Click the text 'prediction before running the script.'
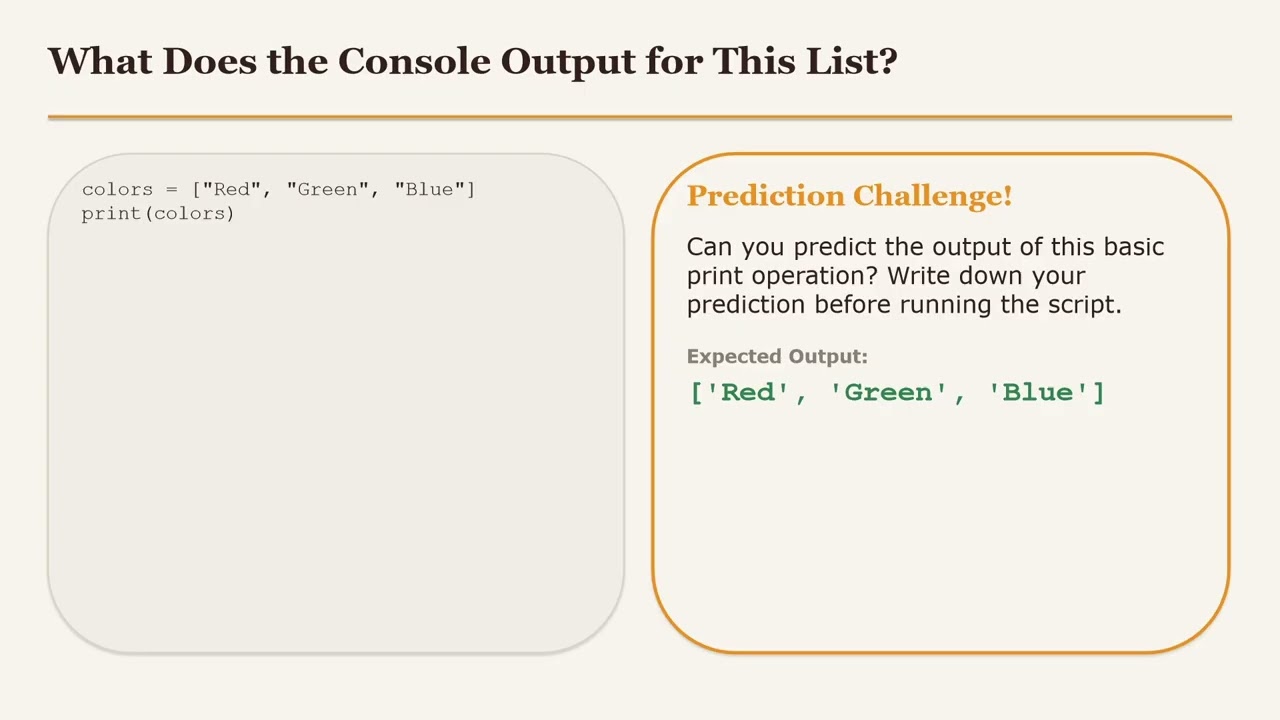1280x720 pixels. point(904,305)
